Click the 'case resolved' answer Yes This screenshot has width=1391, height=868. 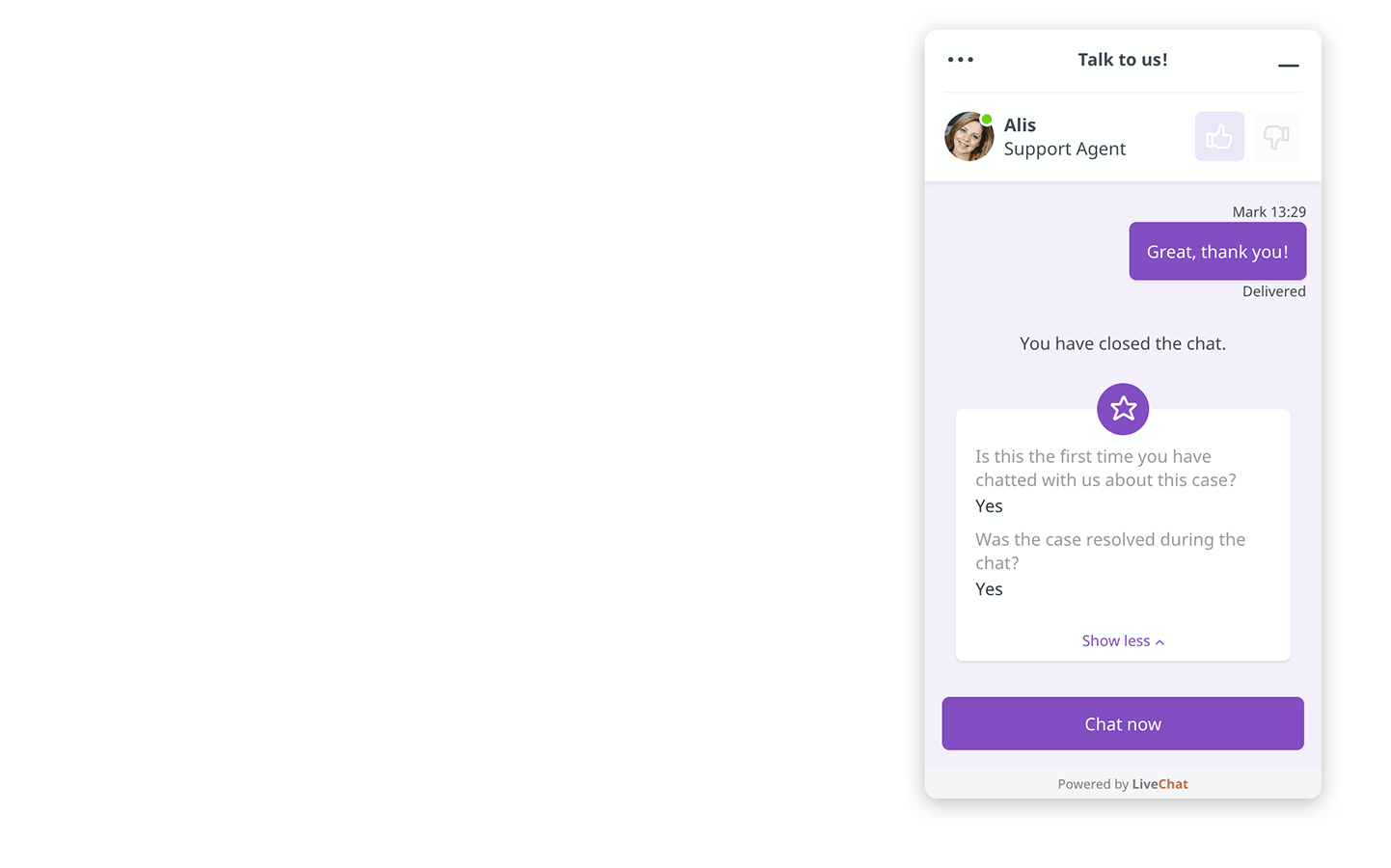(989, 589)
